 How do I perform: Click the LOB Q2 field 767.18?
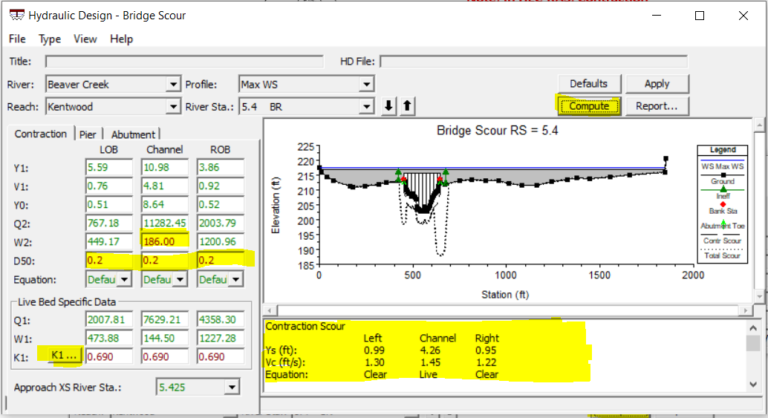(109, 223)
